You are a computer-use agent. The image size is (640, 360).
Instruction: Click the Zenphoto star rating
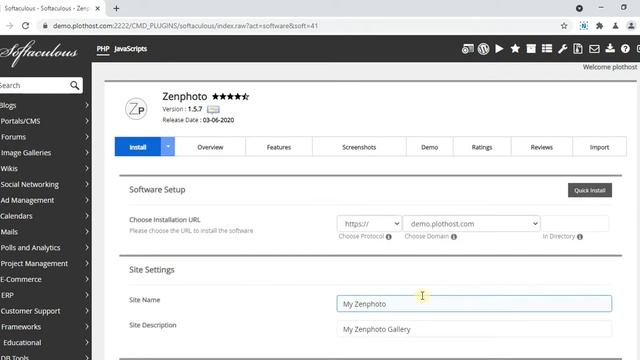point(231,97)
